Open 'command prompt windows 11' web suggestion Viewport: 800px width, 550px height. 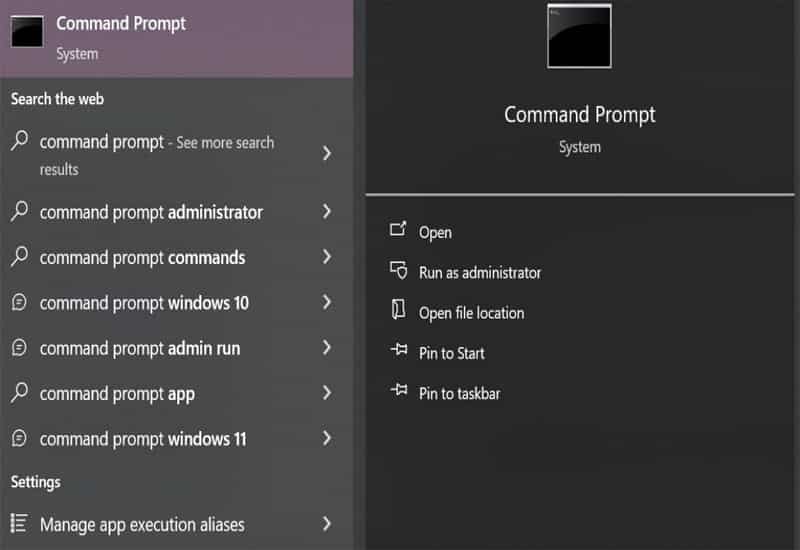[x=143, y=439]
